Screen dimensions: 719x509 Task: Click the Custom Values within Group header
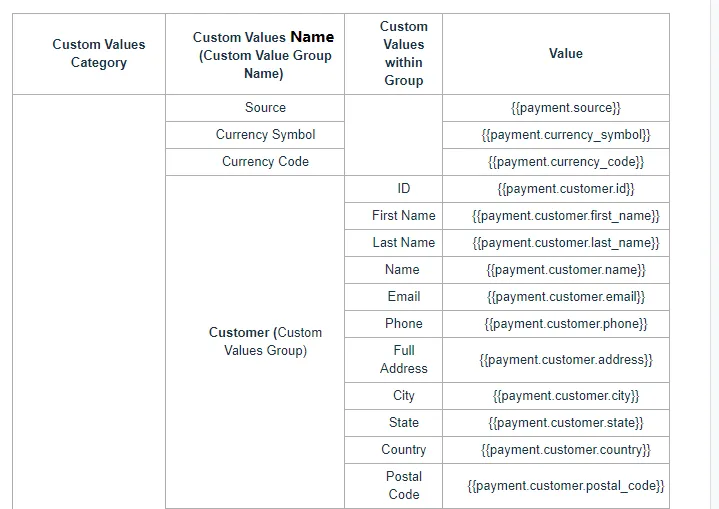pyautogui.click(x=403, y=53)
